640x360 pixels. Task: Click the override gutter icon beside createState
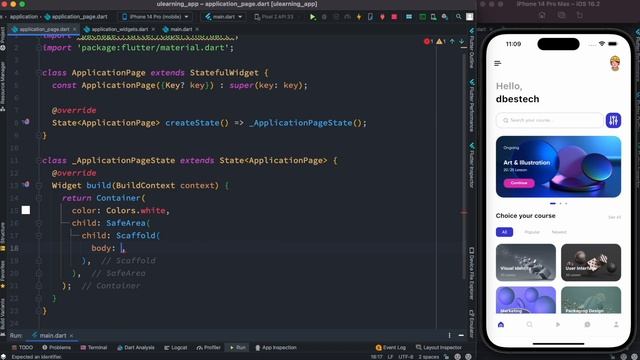coord(26,122)
